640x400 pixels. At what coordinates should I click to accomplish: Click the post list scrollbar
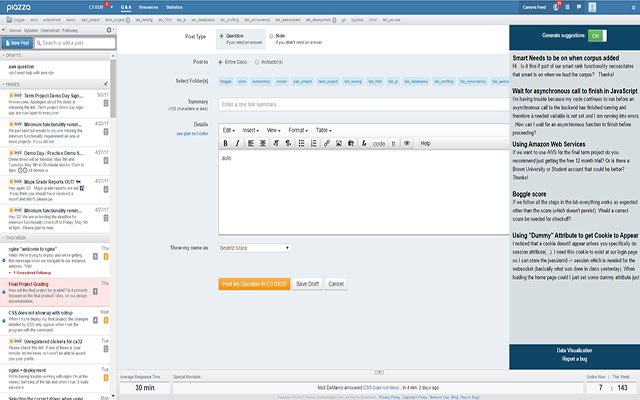(113, 89)
